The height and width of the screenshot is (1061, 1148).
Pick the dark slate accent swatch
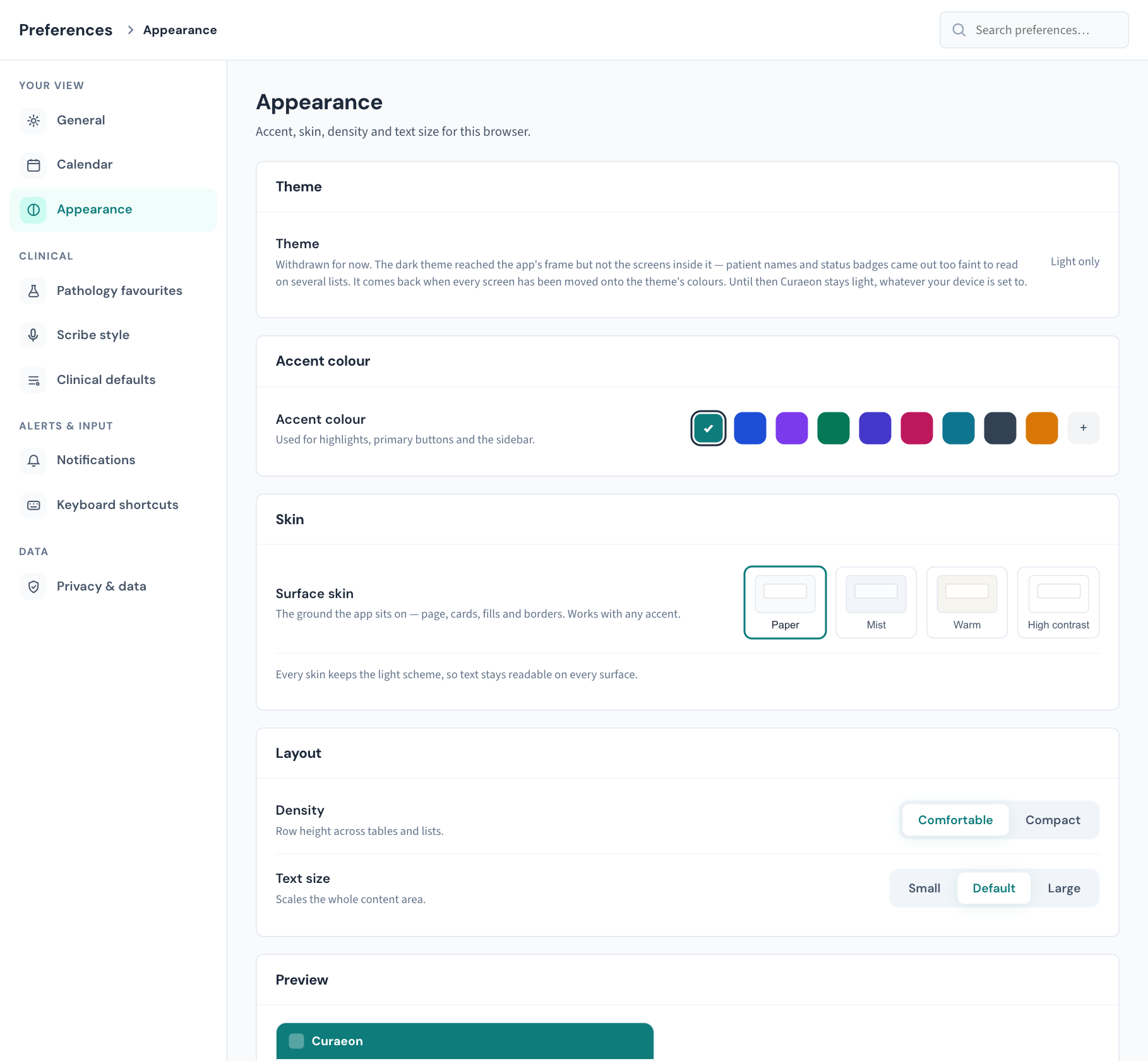tap(1000, 428)
